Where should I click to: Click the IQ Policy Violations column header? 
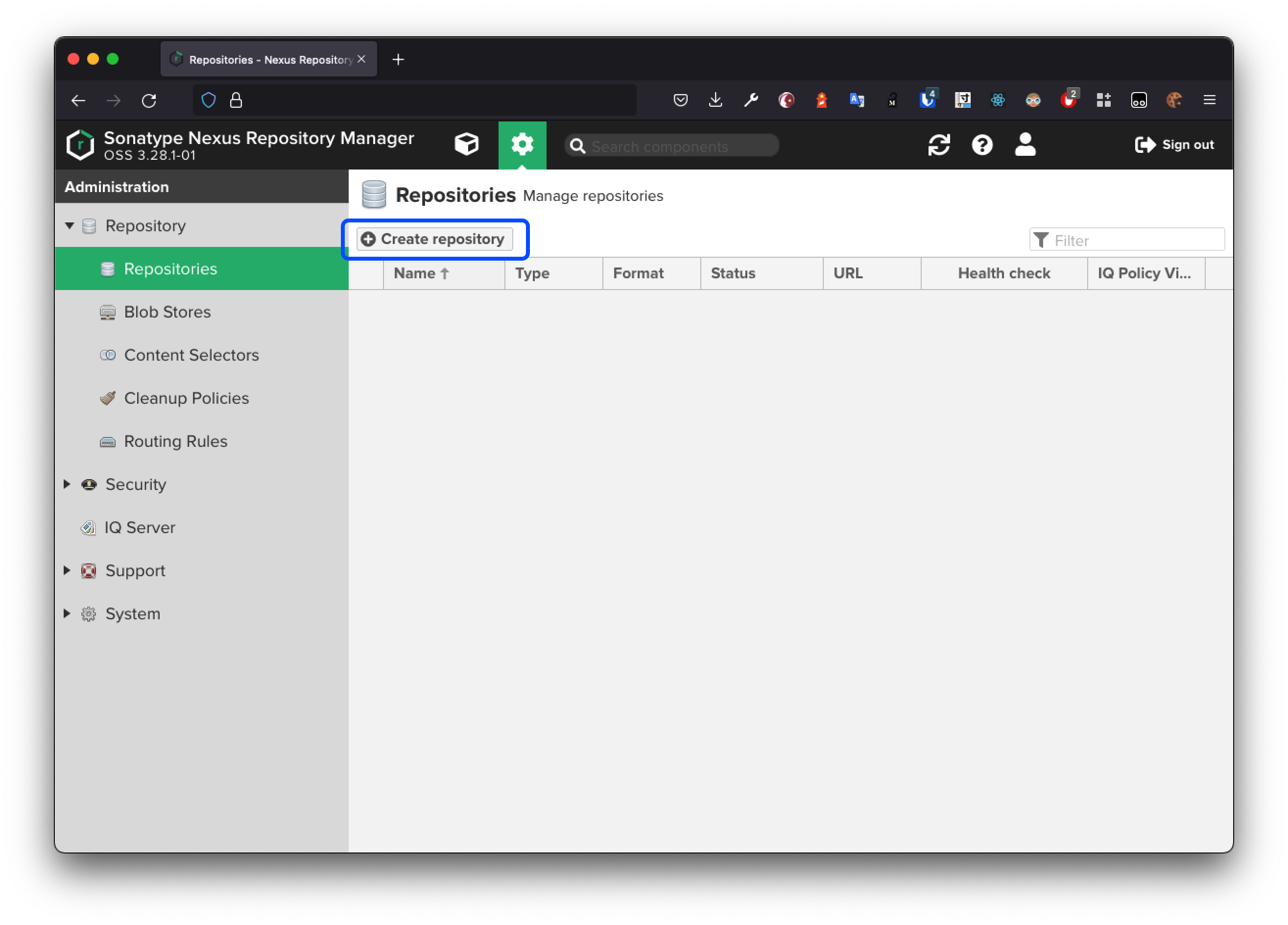[1146, 273]
